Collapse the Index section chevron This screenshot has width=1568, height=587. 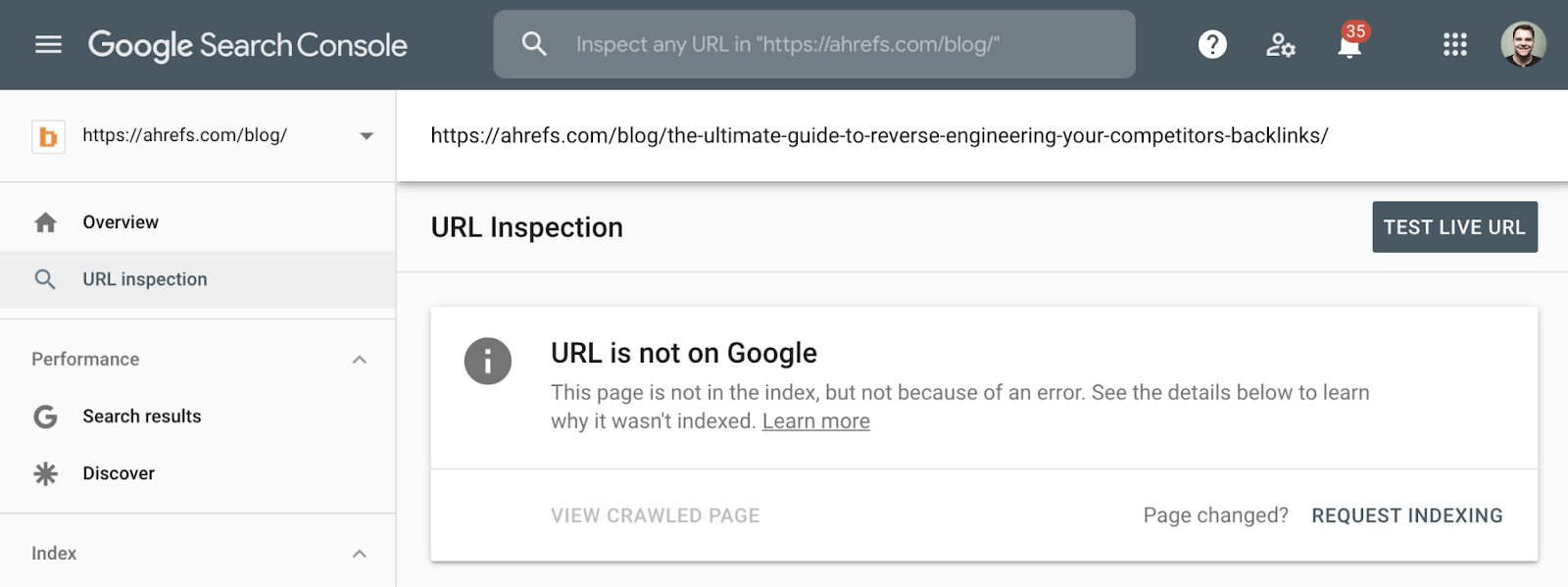[x=359, y=552]
